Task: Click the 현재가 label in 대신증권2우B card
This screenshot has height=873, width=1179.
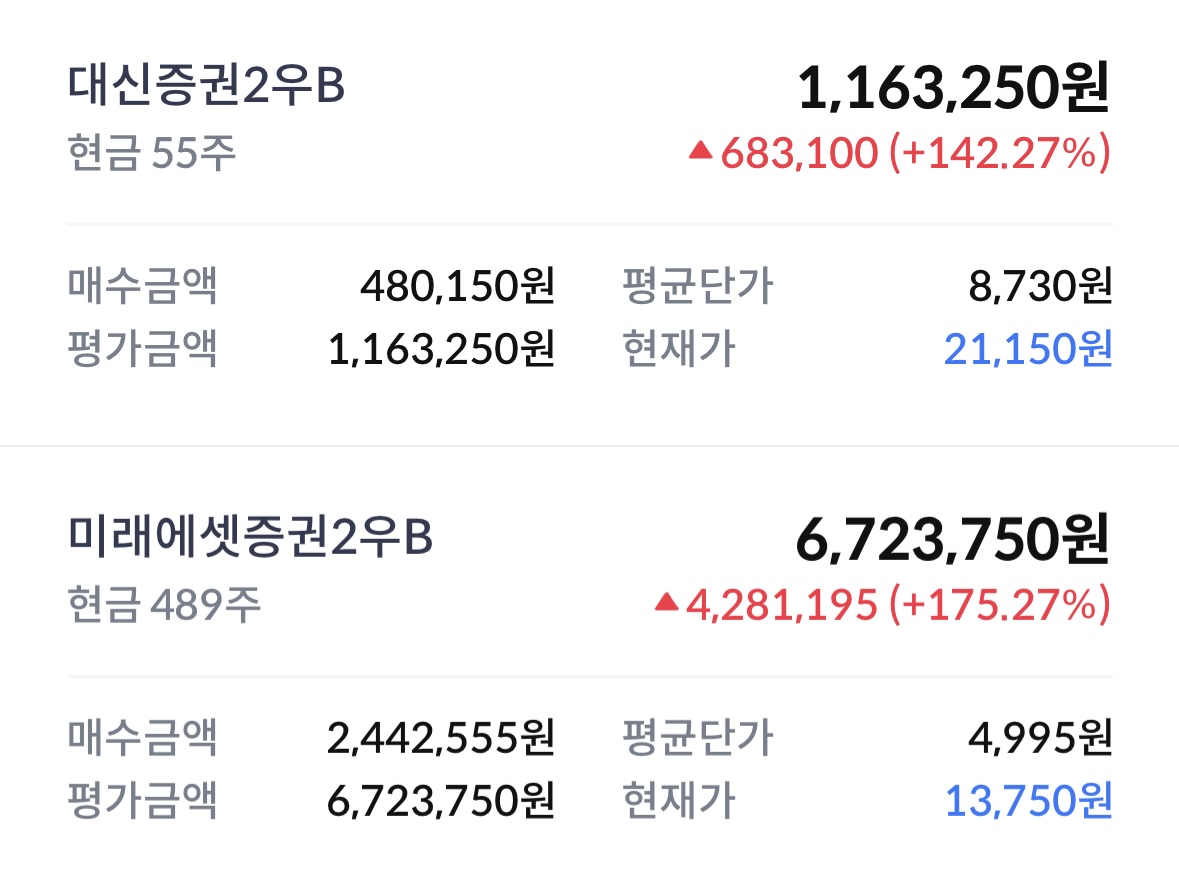Action: (678, 349)
